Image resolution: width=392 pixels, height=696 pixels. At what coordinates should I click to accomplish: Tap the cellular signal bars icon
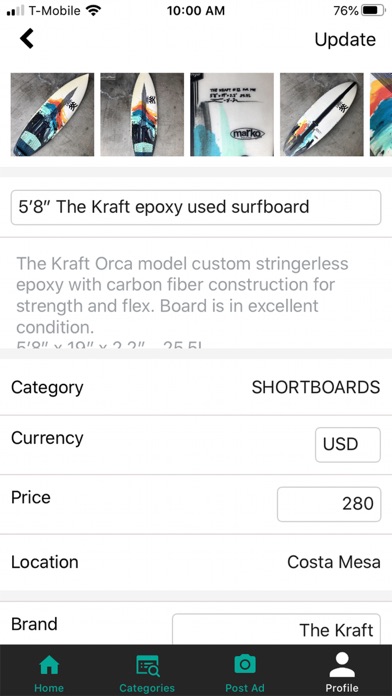pyautogui.click(x=16, y=10)
